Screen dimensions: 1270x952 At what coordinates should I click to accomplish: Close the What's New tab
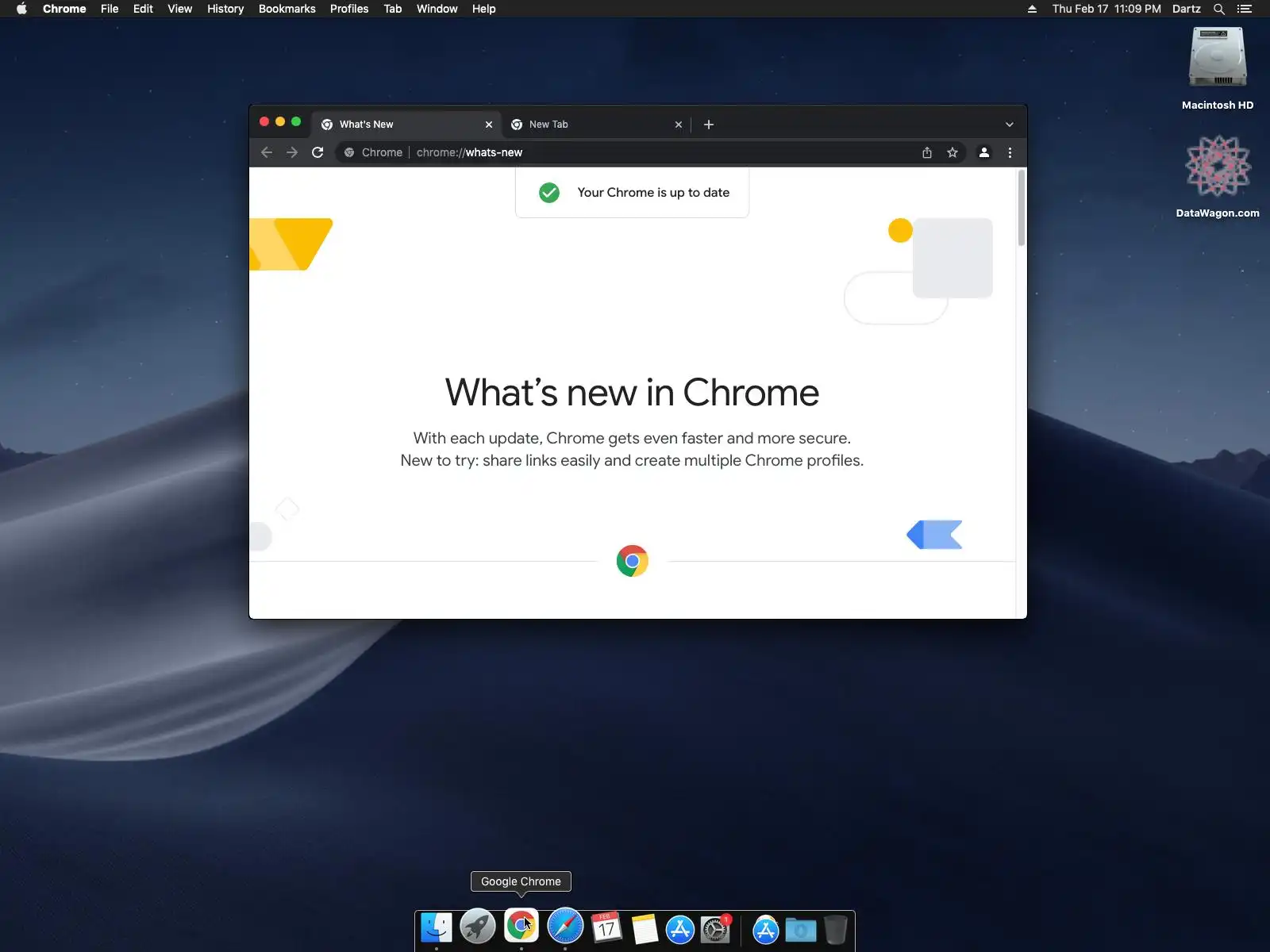[x=489, y=125]
